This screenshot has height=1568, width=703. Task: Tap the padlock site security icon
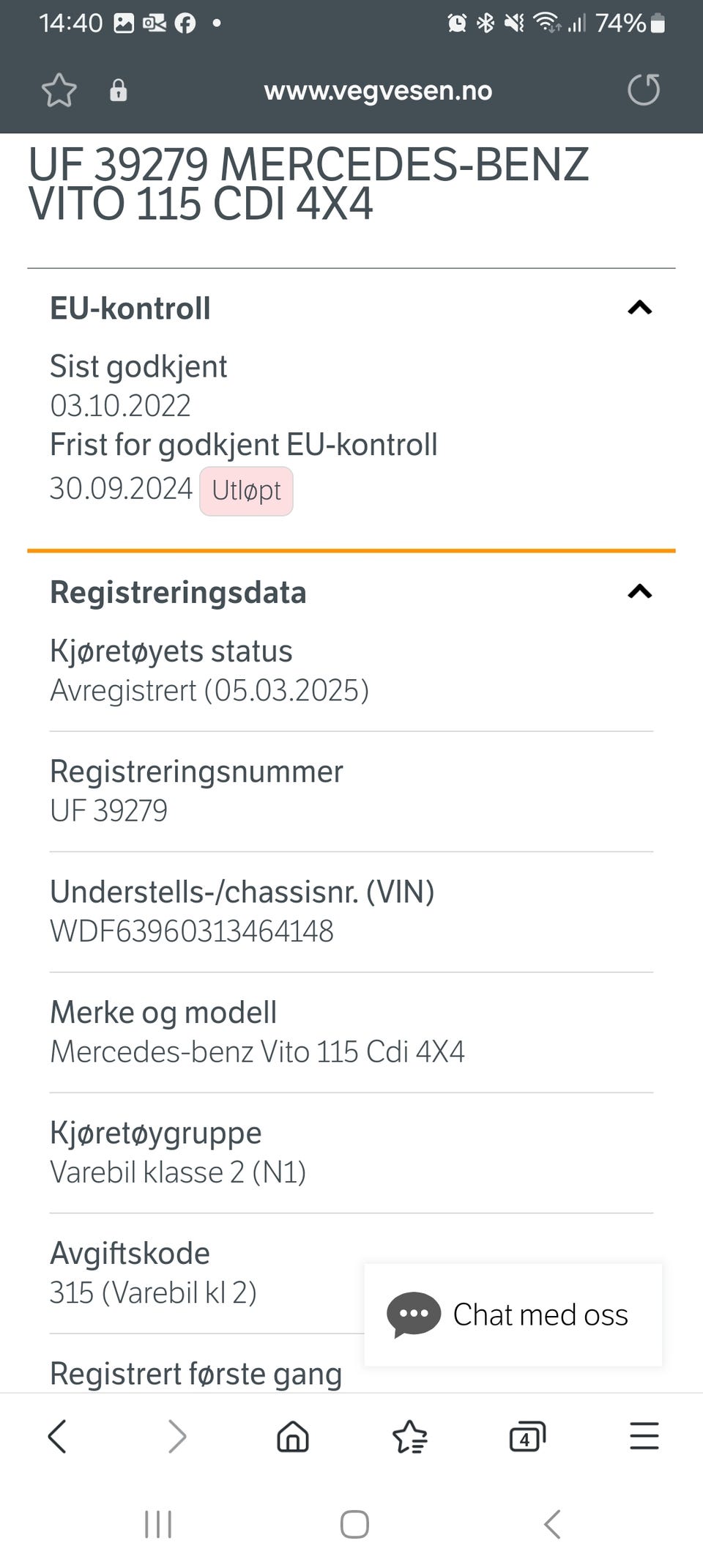[x=118, y=91]
